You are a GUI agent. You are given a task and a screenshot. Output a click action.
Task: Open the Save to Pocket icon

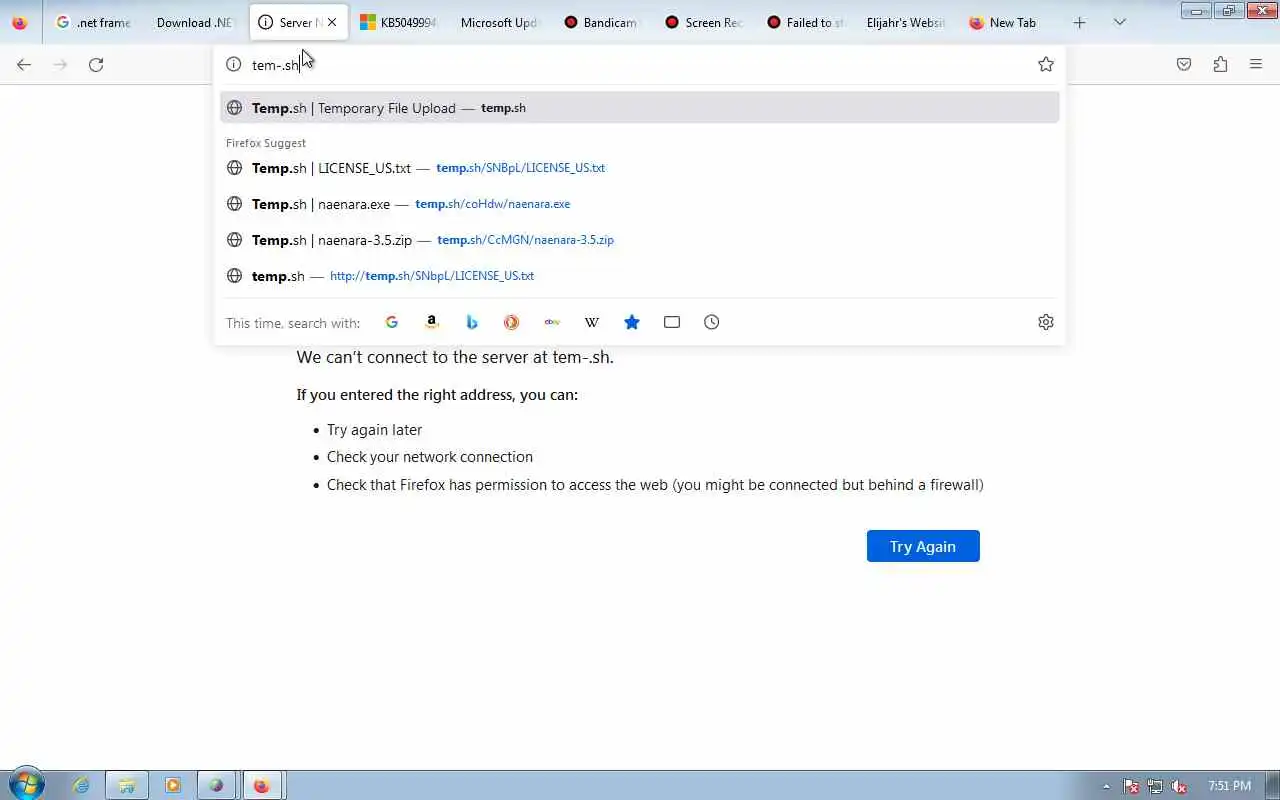coord(1184,64)
